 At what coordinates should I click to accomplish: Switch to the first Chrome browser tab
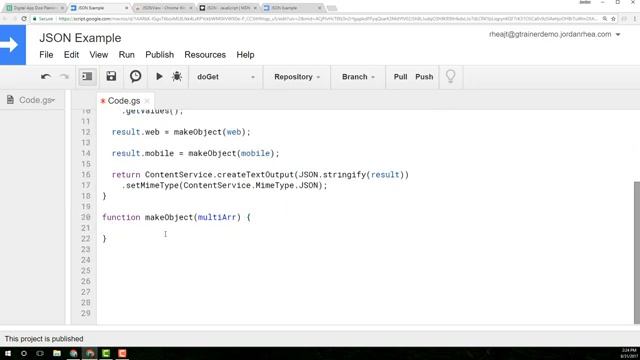point(35,8)
